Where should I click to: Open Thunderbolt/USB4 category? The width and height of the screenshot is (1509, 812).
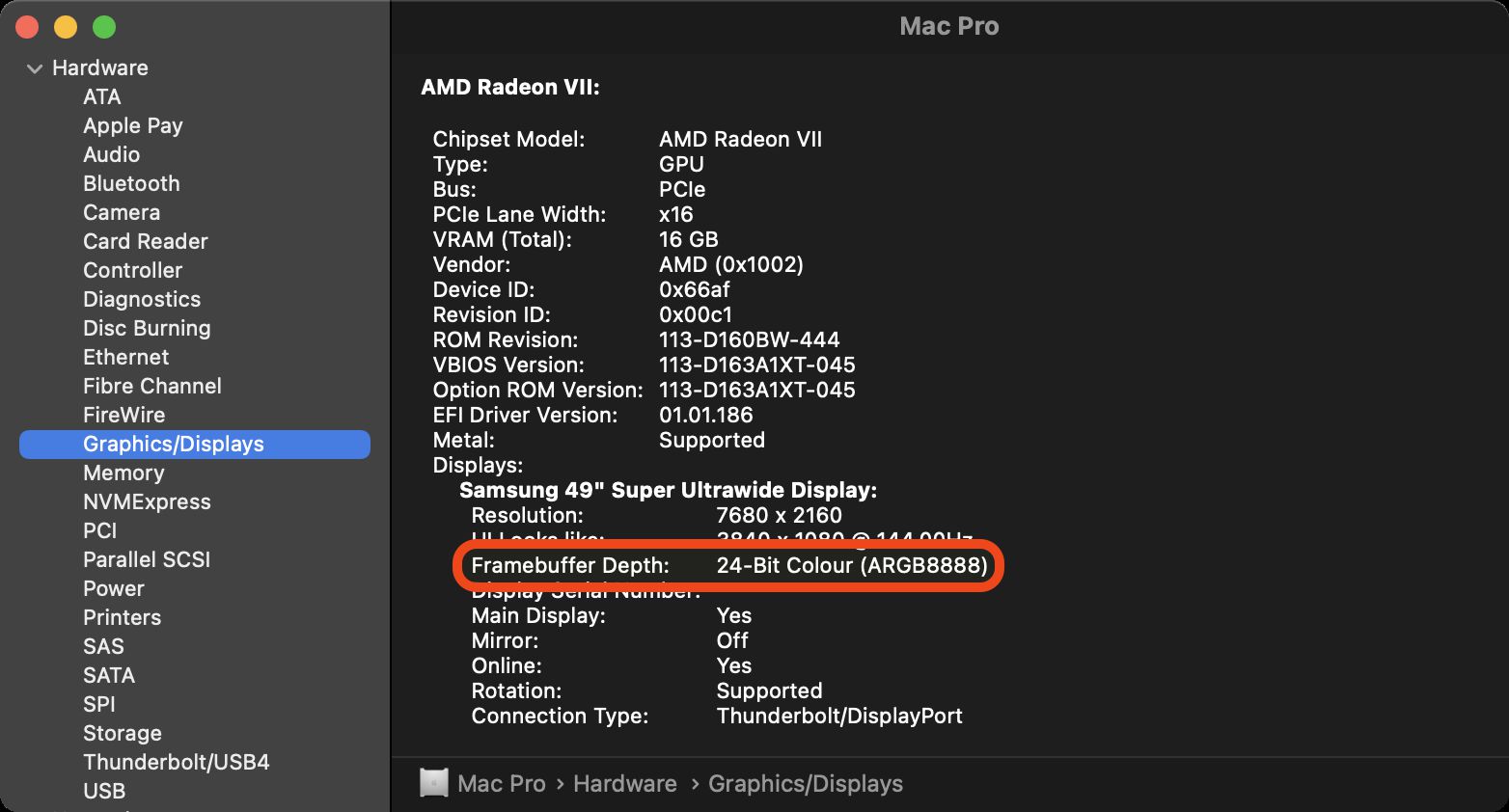pos(177,763)
